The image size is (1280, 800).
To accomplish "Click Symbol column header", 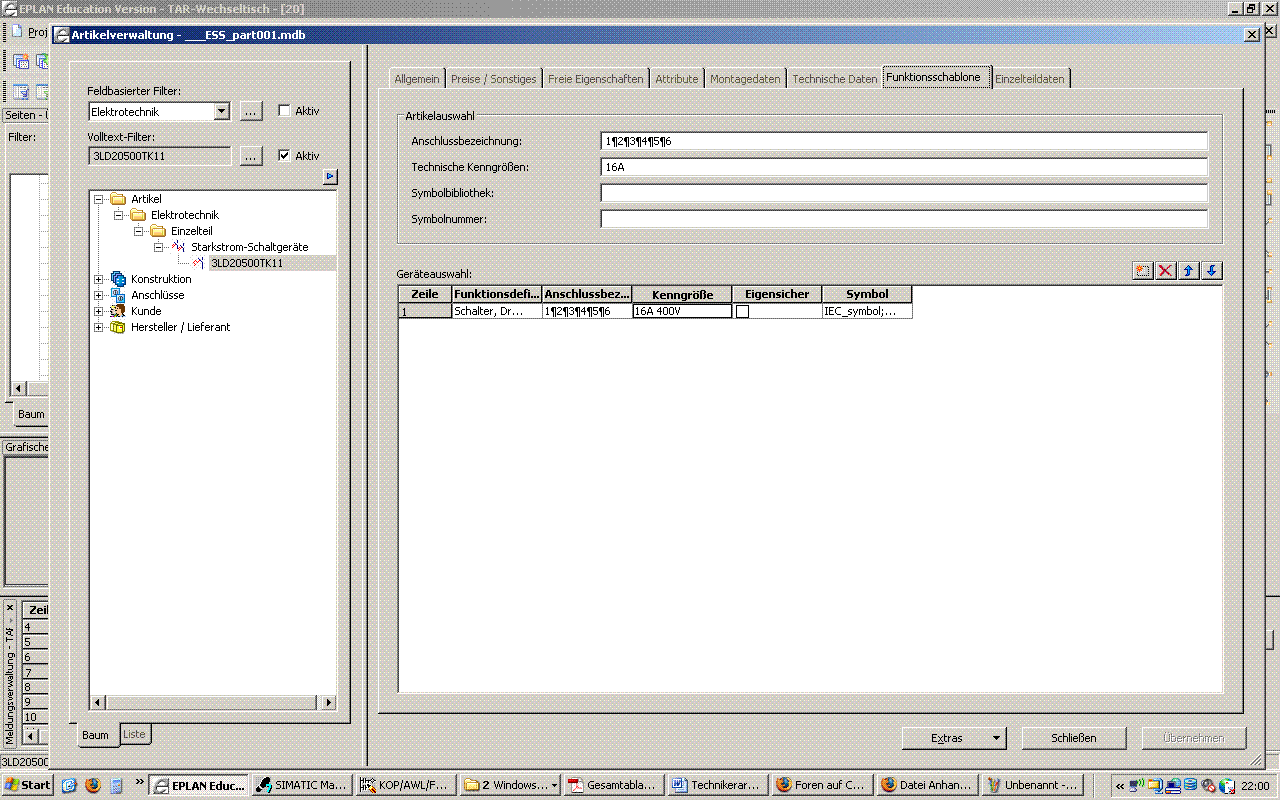I will pyautogui.click(x=867, y=295).
